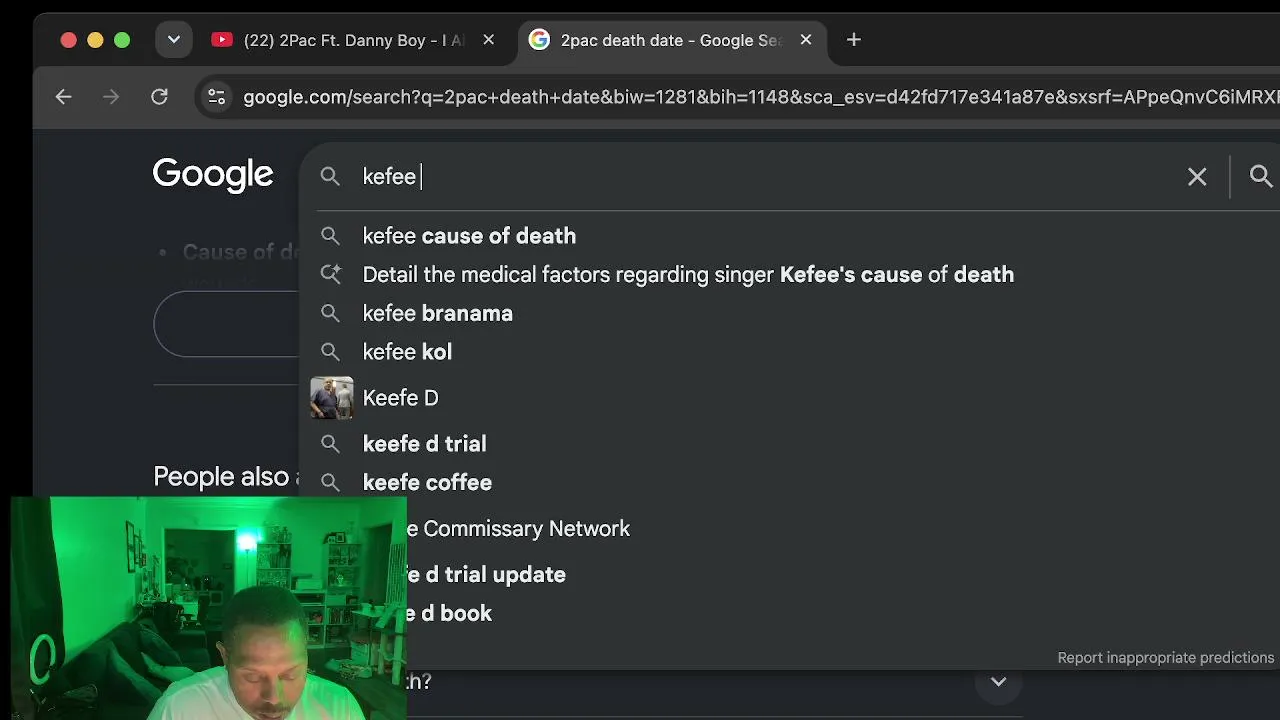Click the YouTube favicon on the first tab
The width and height of the screenshot is (1280, 720).
click(222, 40)
